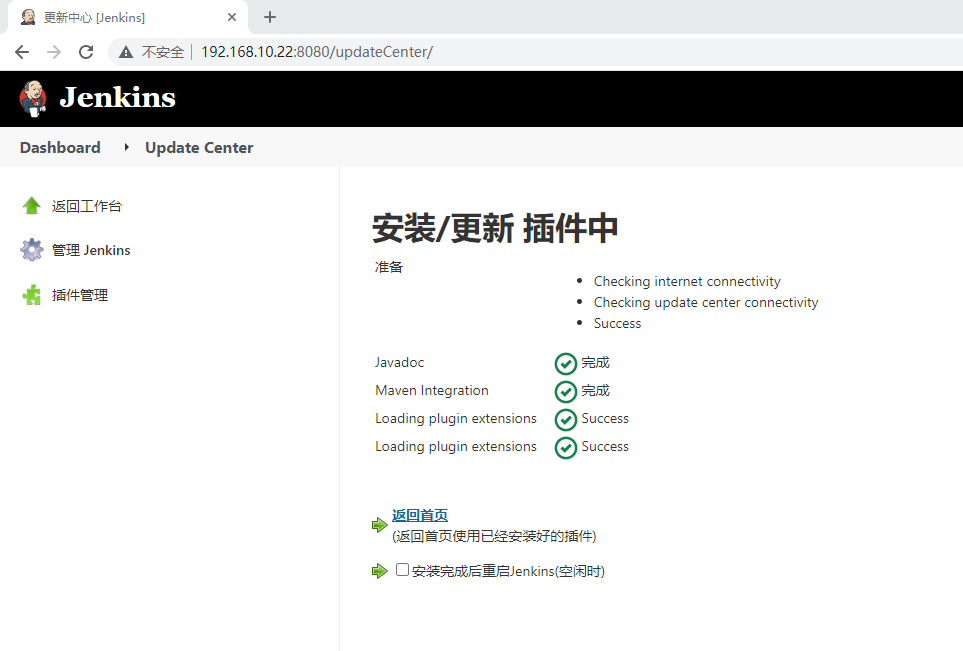The width and height of the screenshot is (963, 651).
Task: Go to 返回工作台 in sidebar
Action: tap(87, 206)
